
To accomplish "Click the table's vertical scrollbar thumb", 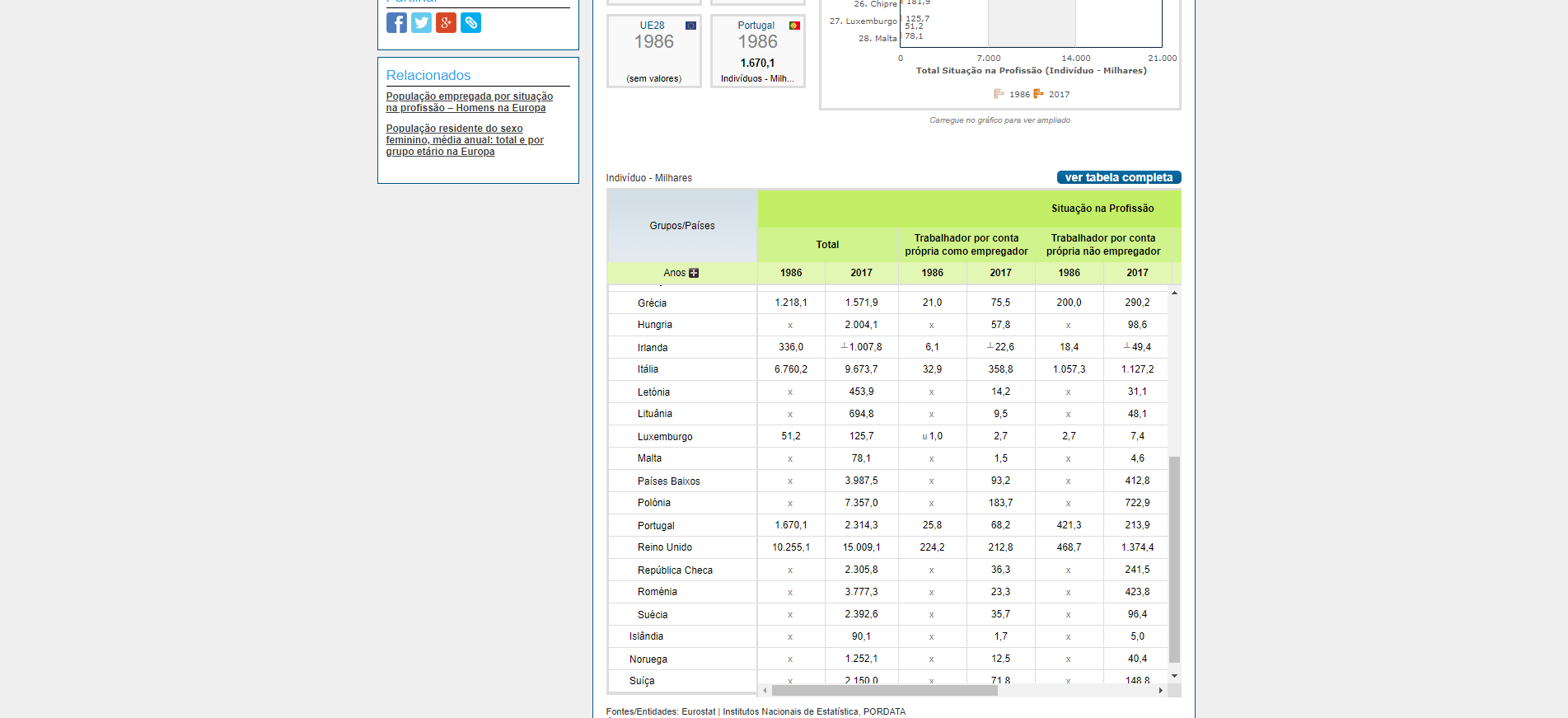I will pos(1174,559).
